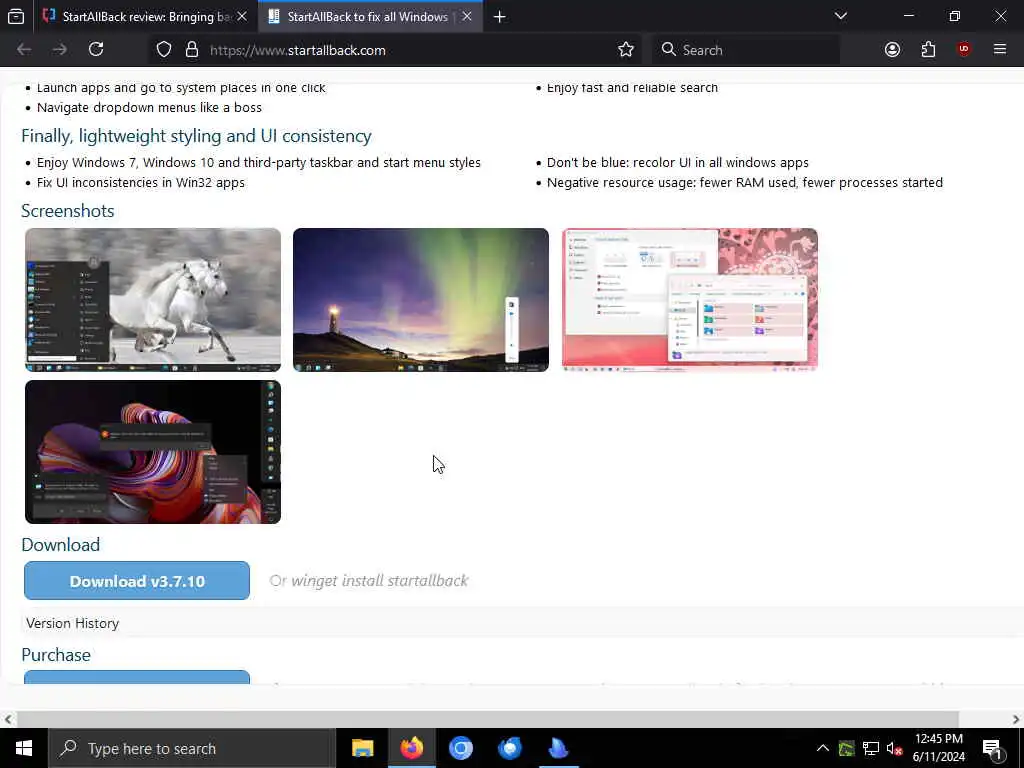Open the aurora lighthouse screenshot thumbnail
Viewport: 1024px width, 768px height.
click(421, 300)
